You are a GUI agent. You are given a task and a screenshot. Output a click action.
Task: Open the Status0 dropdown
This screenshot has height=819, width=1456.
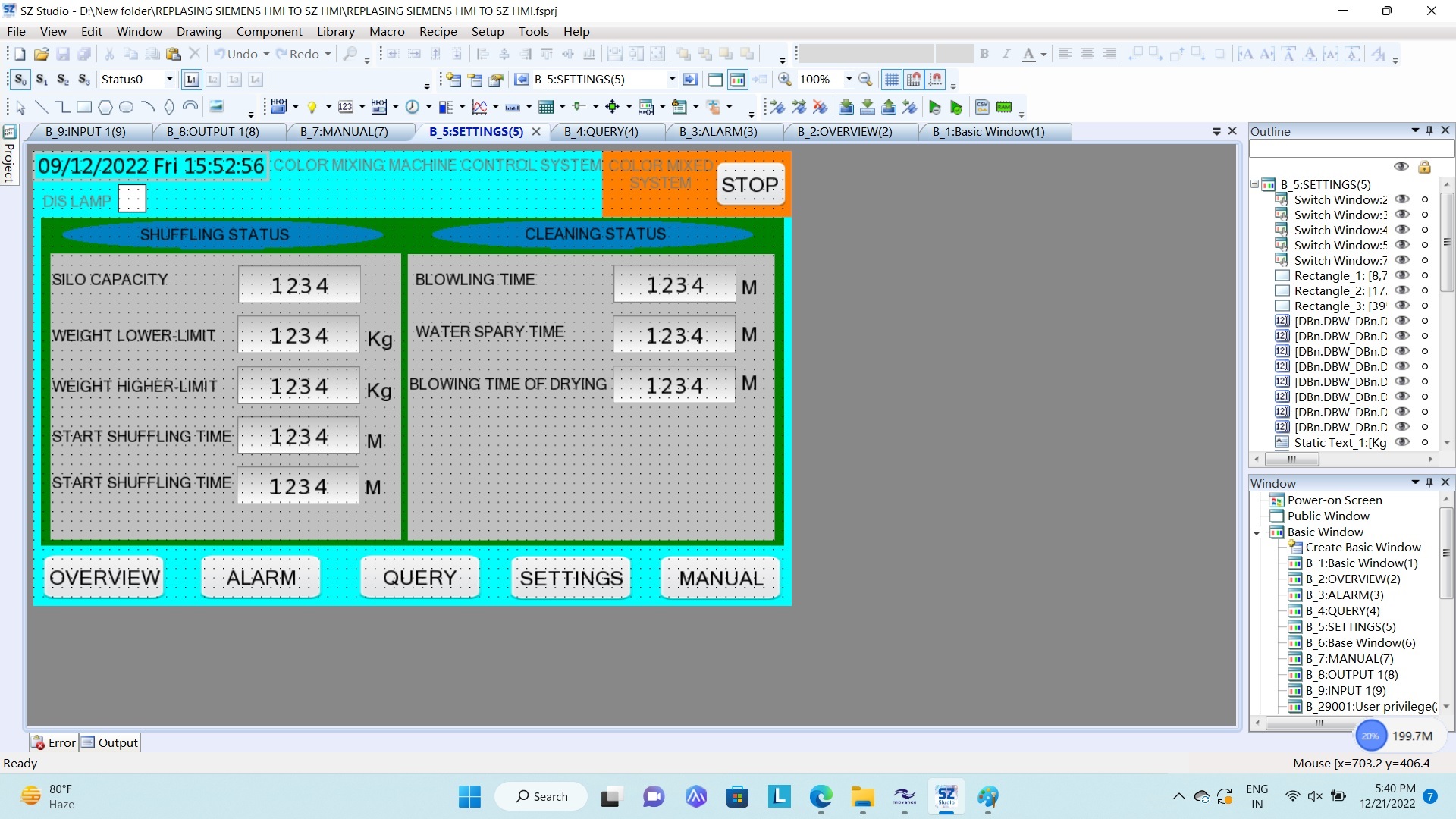point(168,79)
